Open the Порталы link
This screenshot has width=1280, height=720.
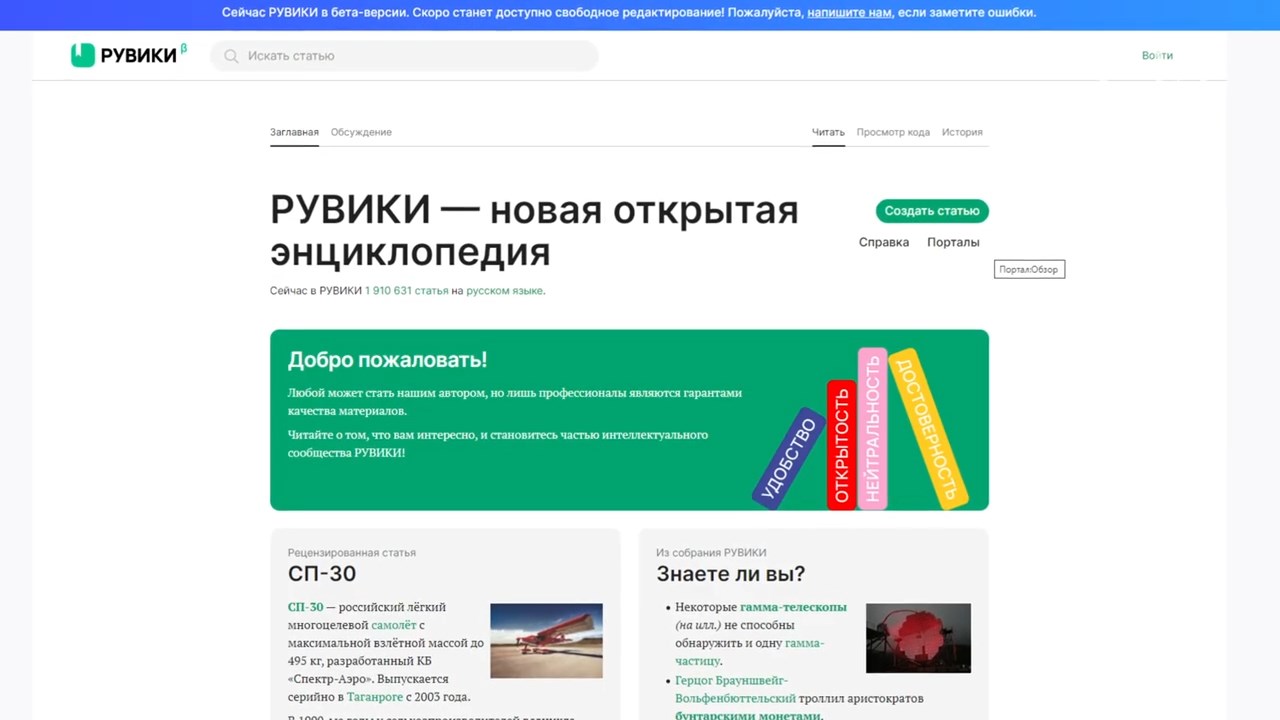[x=953, y=242]
